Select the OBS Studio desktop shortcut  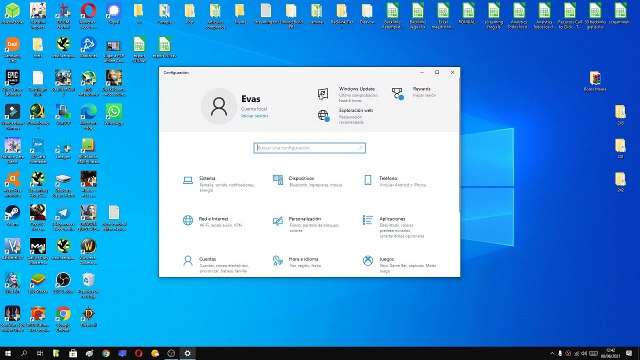tap(63, 283)
